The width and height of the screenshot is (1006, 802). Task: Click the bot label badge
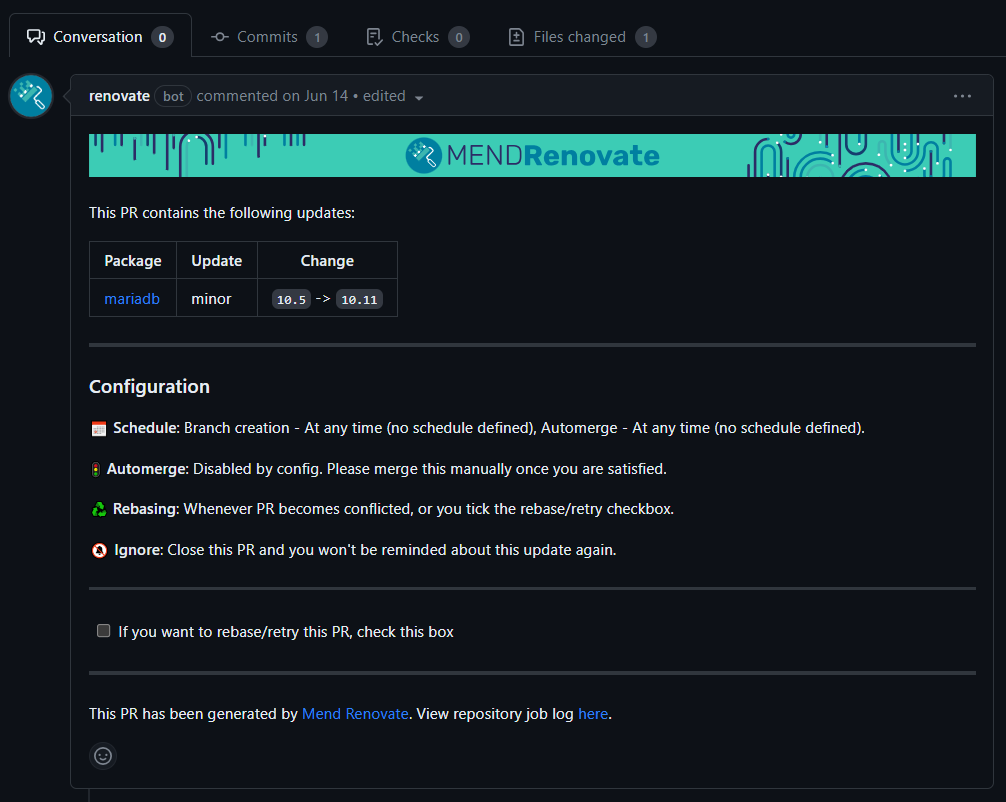(x=173, y=96)
